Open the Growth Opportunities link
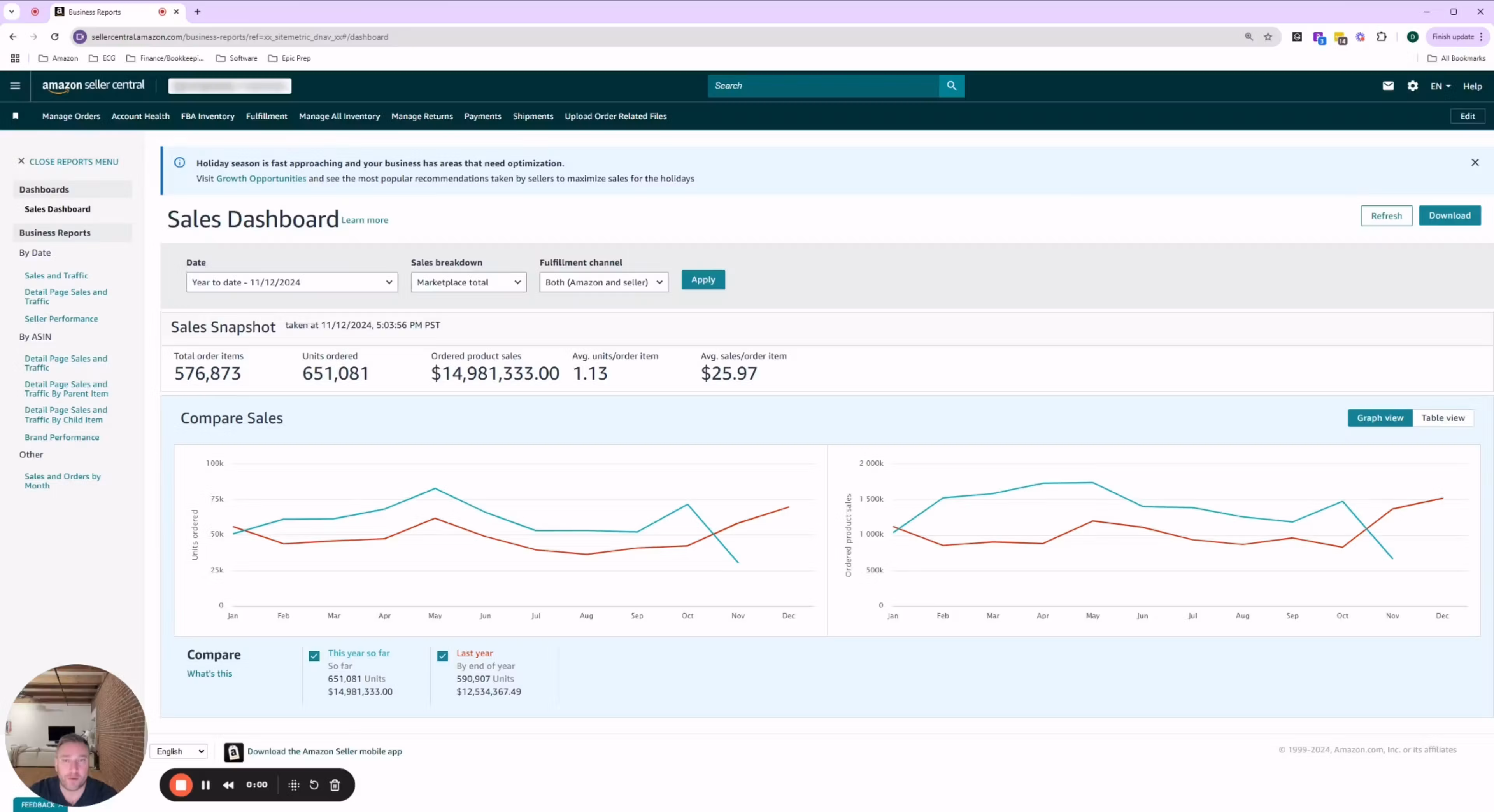 (x=261, y=178)
